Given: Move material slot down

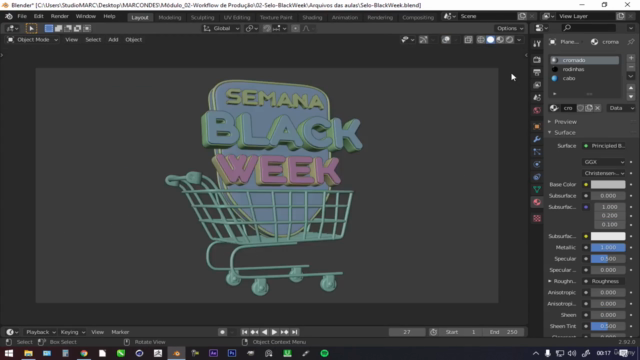Looking at the screenshot, I should click(x=631, y=97).
